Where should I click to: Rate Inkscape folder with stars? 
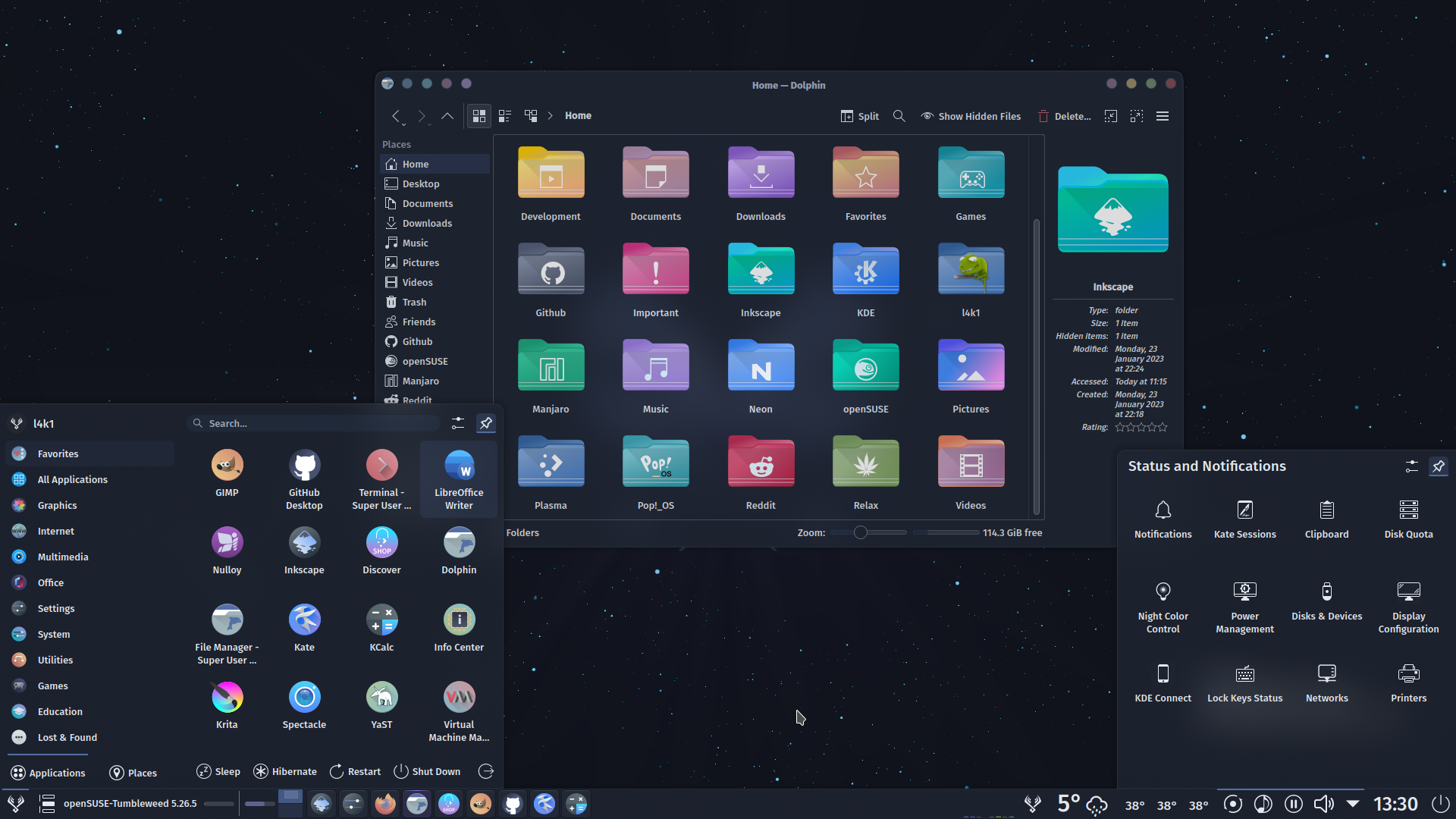point(1141,427)
